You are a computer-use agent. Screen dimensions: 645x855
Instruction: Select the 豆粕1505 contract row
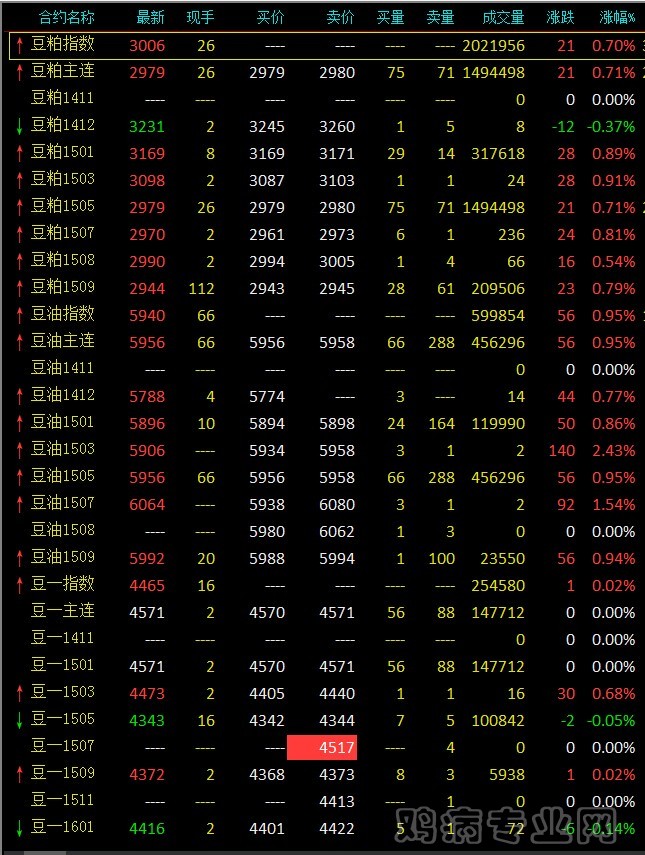326,207
